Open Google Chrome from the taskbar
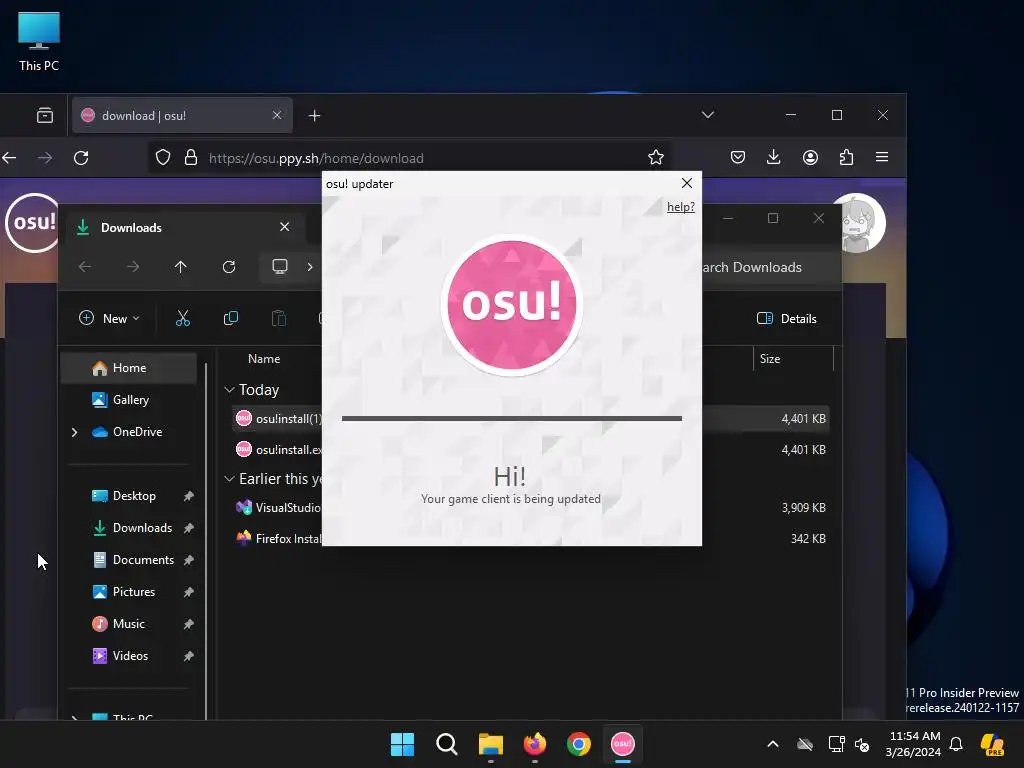The width and height of the screenshot is (1024, 768). point(579,744)
